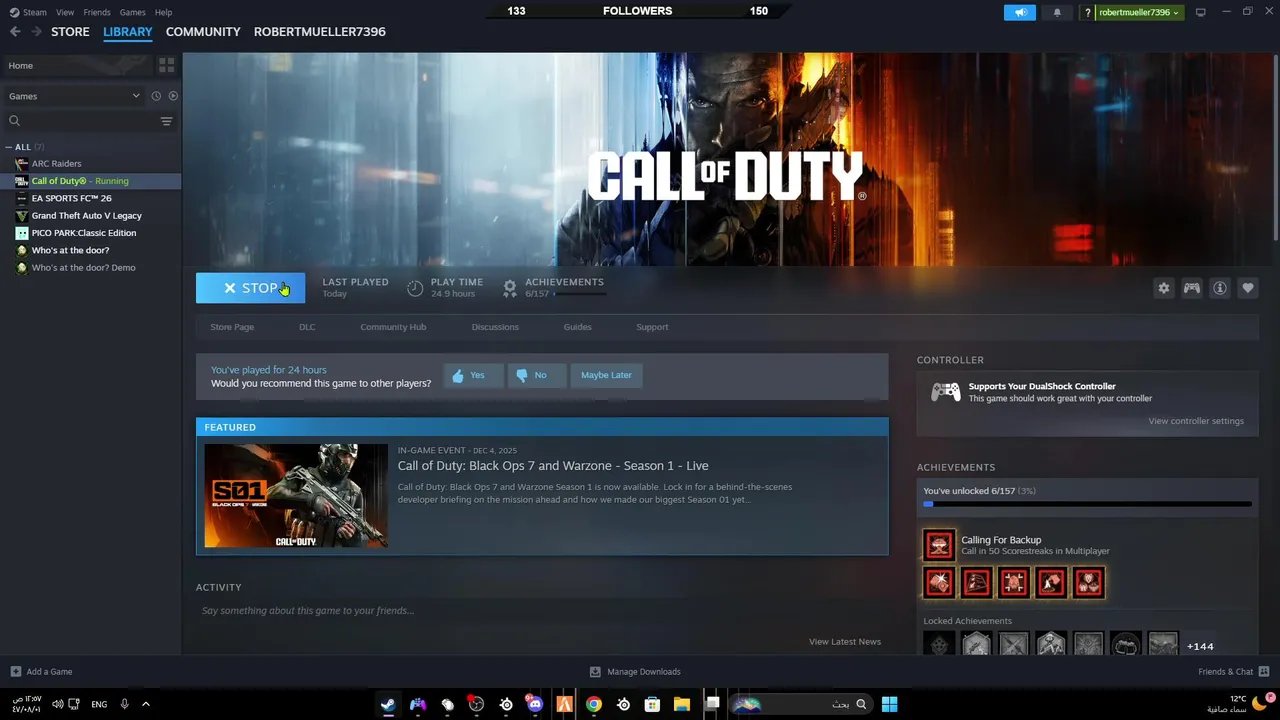Open View controller settings link
The height and width of the screenshot is (720, 1280).
pyautogui.click(x=1196, y=421)
